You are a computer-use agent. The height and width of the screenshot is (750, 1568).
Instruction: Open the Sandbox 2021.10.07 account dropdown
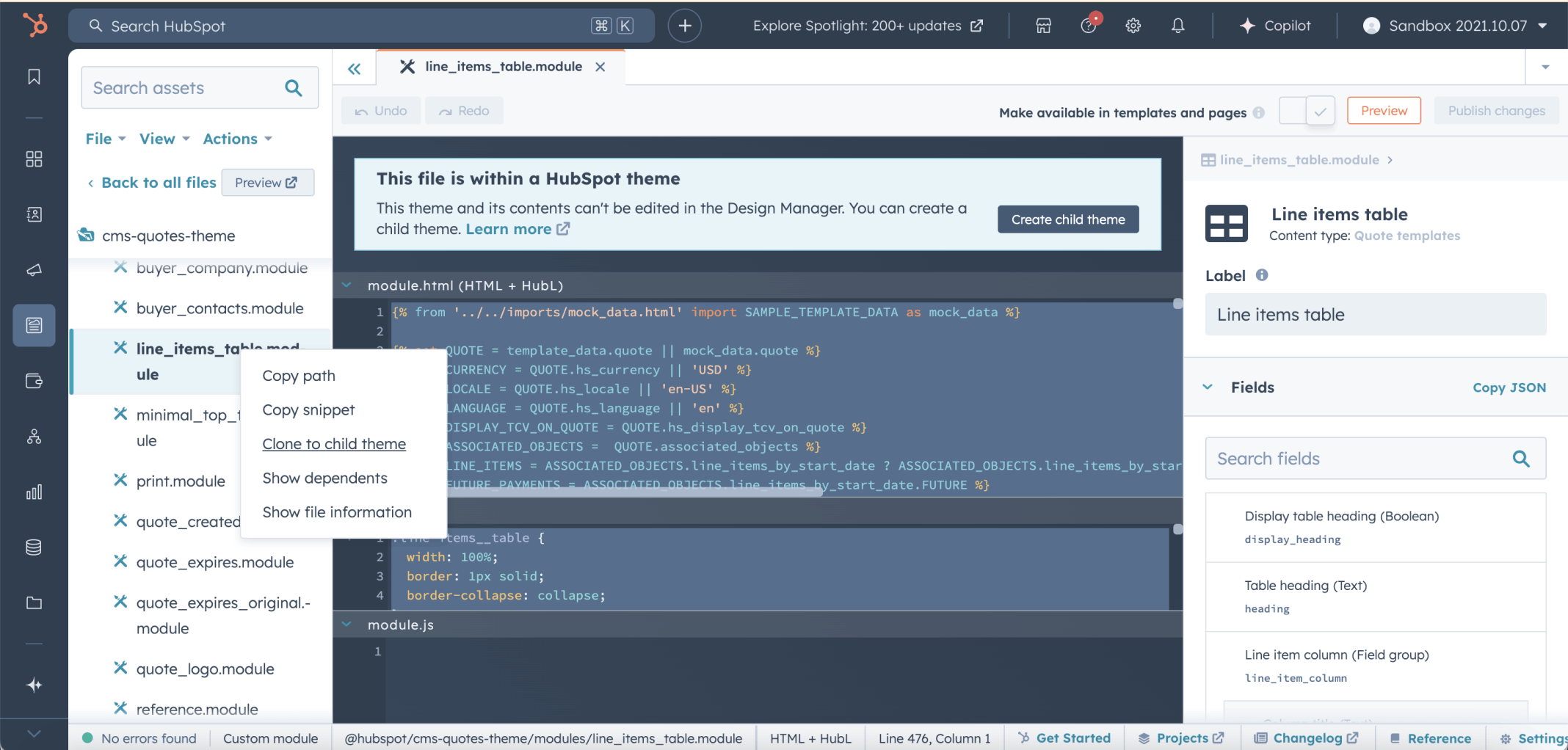(1455, 26)
